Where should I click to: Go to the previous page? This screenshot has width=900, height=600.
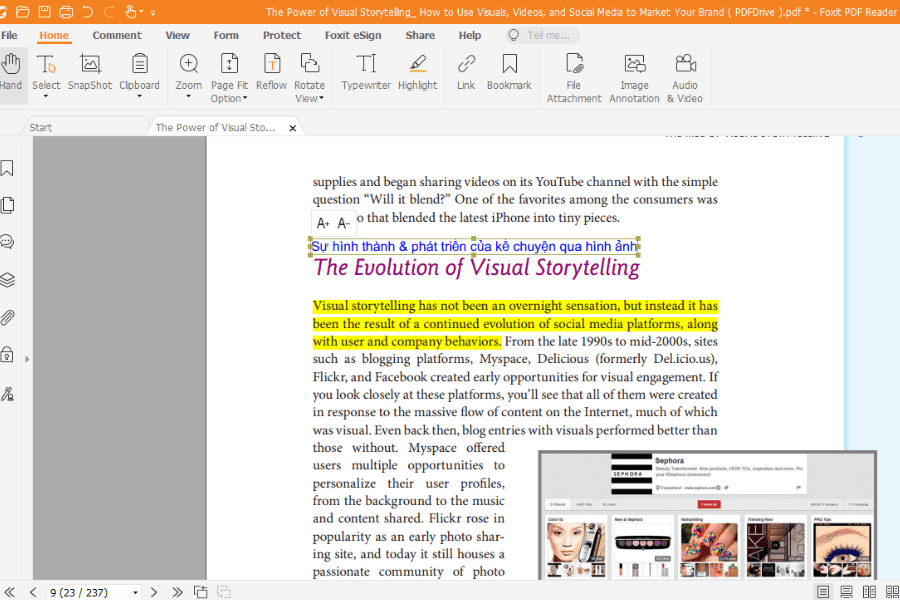pos(33,592)
